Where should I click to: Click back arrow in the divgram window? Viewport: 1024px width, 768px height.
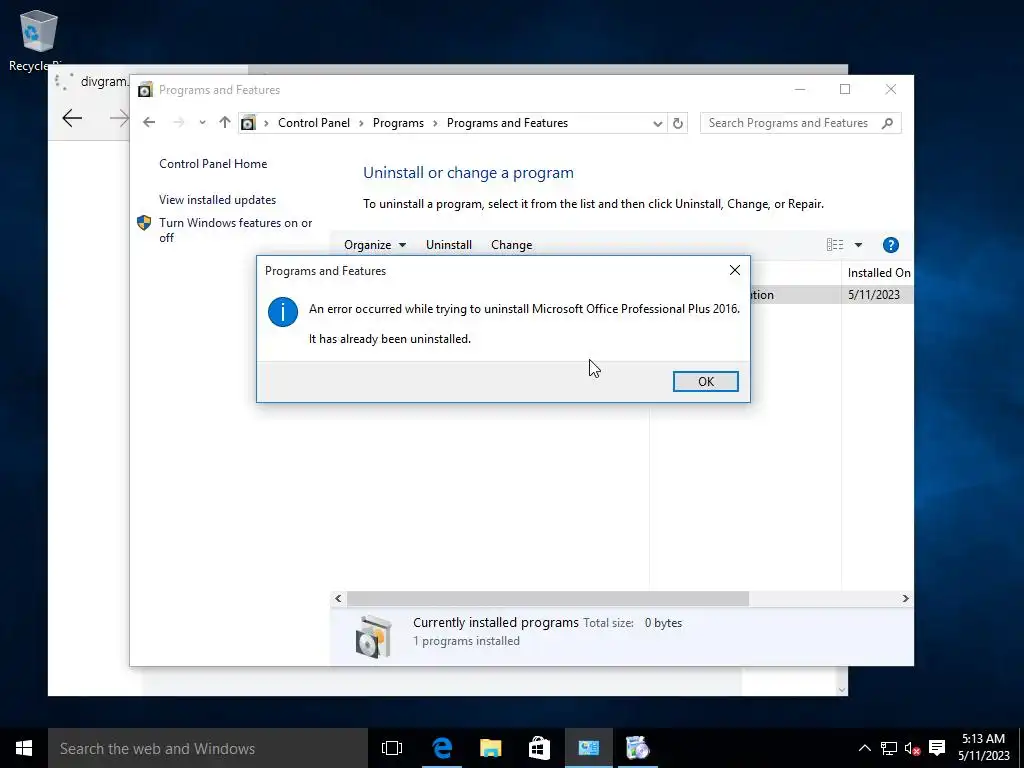coord(72,118)
